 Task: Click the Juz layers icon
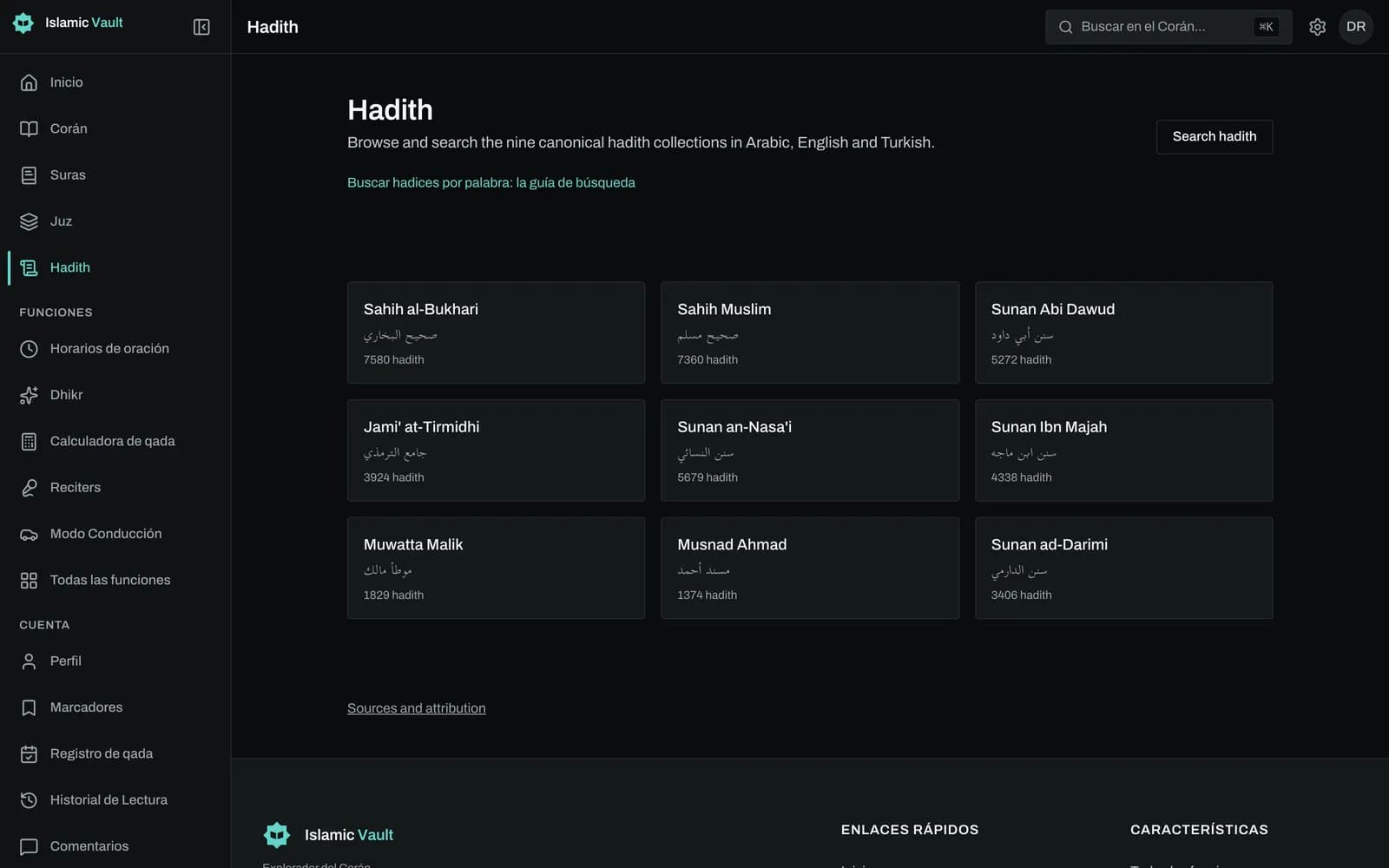click(29, 221)
